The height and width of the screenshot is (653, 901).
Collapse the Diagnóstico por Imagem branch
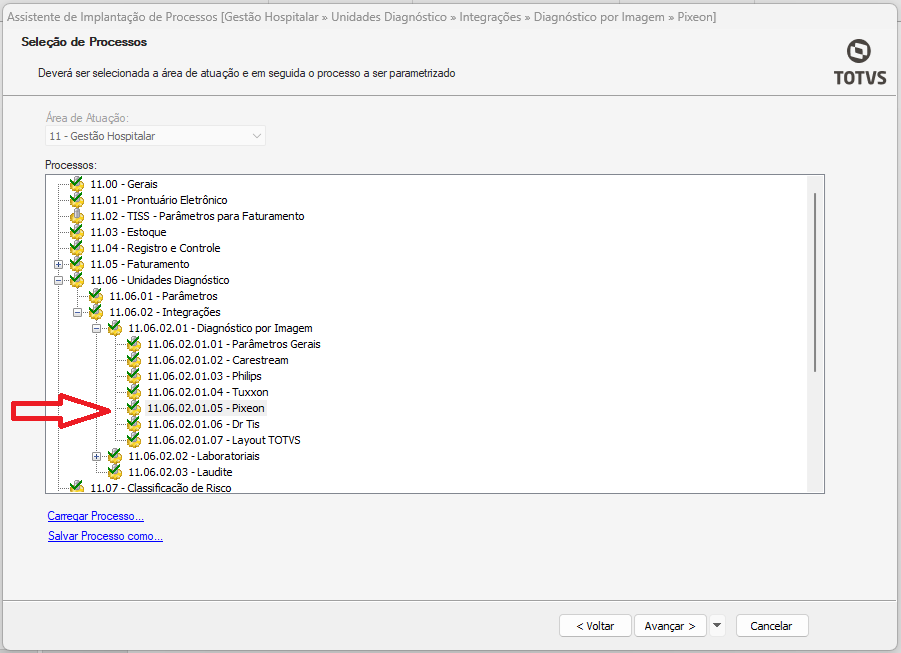[x=97, y=328]
